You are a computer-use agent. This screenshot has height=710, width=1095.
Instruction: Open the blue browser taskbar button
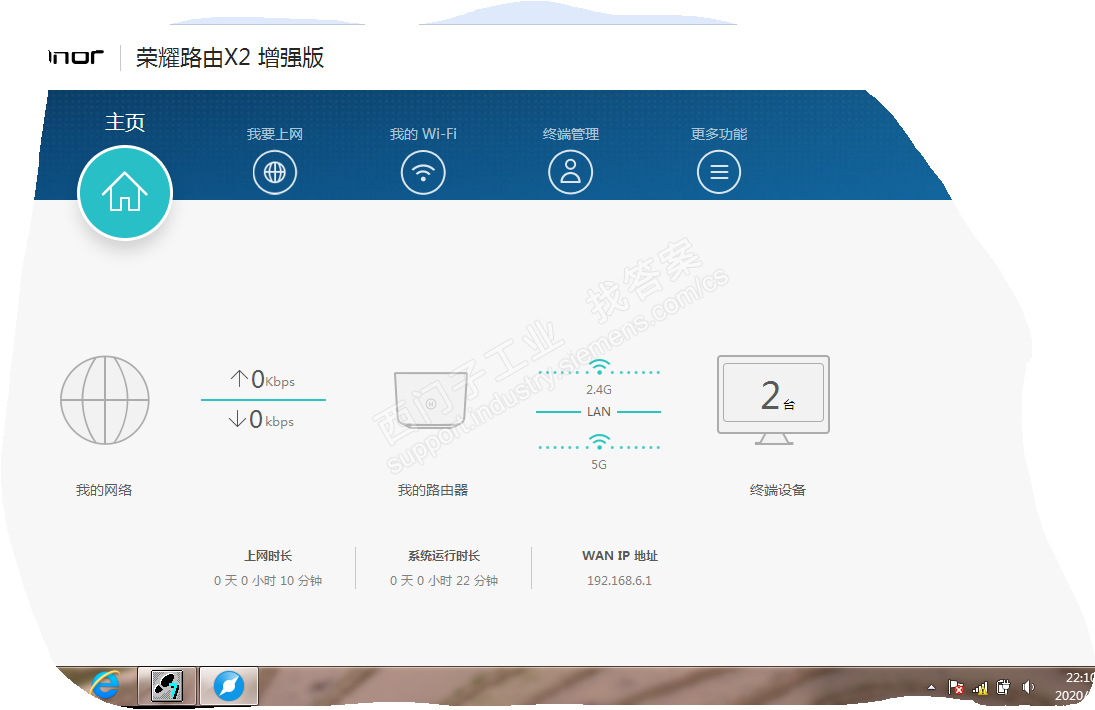tap(229, 686)
